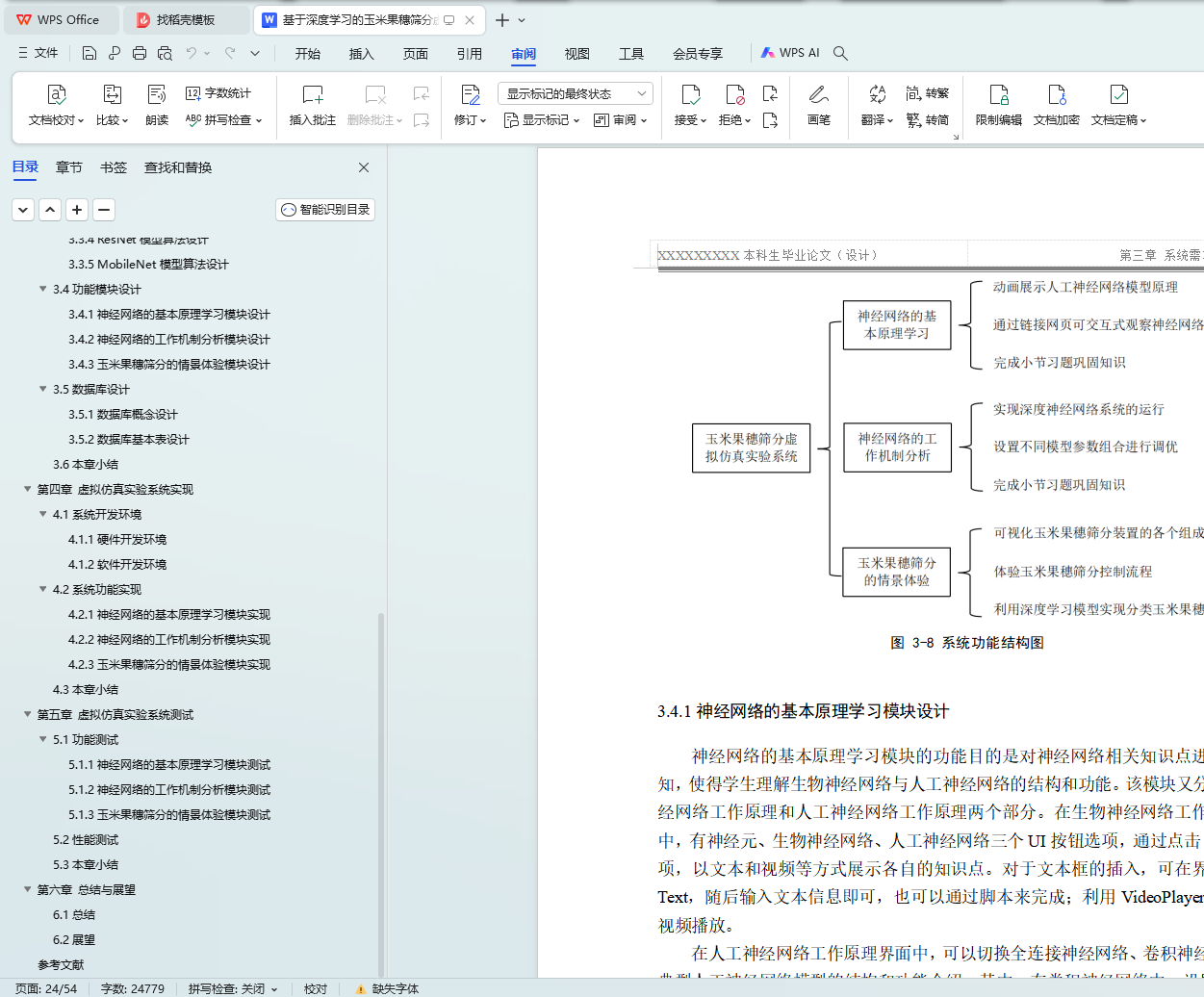Toggle 拼写检查: 关闭 in status bar
Image resolution: width=1204 pixels, height=997 pixels.
233,988
